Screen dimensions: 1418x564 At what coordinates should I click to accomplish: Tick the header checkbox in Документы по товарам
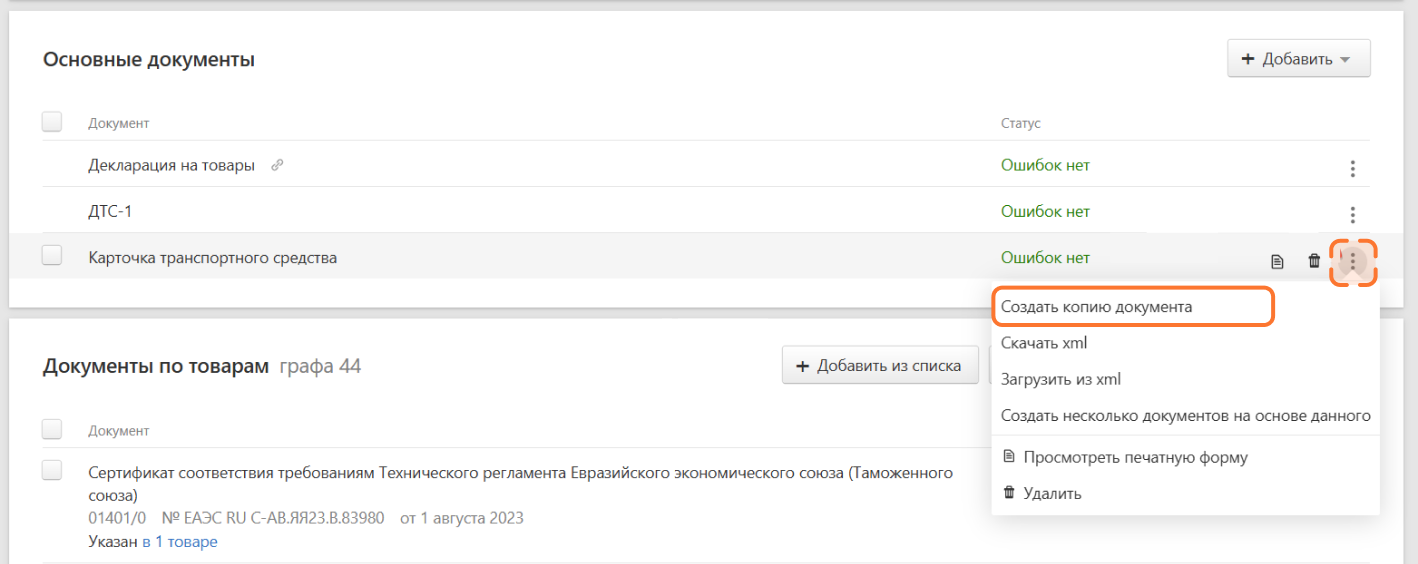pos(52,429)
